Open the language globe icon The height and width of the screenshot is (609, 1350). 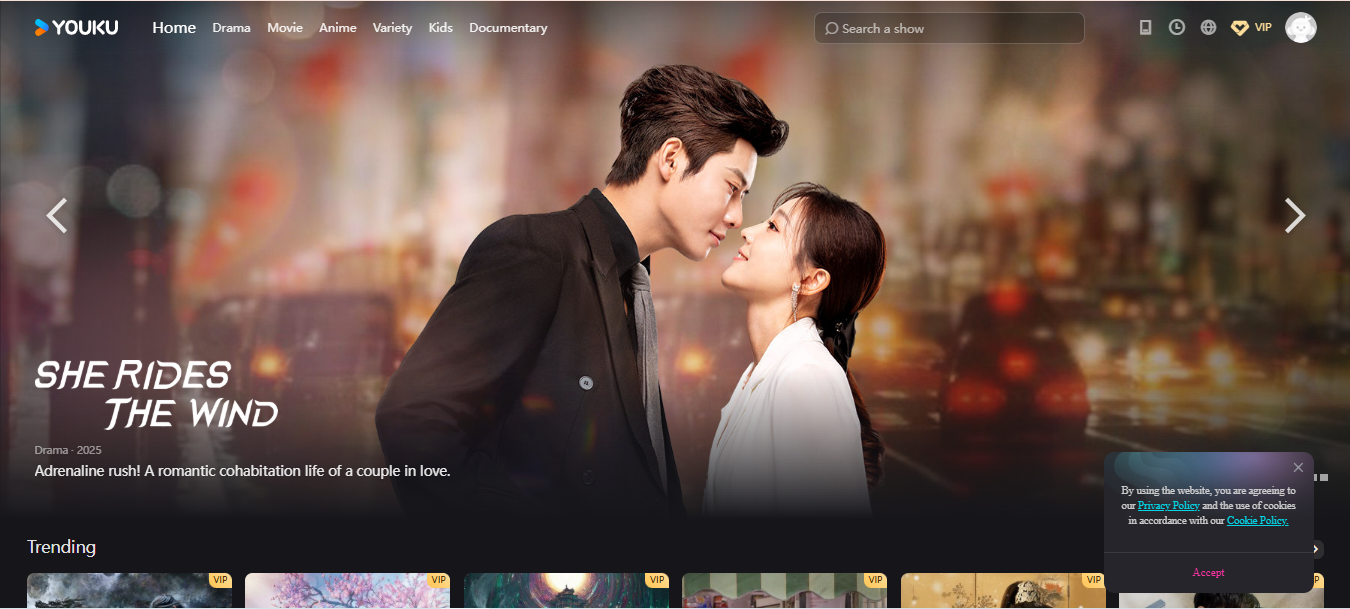click(x=1208, y=28)
